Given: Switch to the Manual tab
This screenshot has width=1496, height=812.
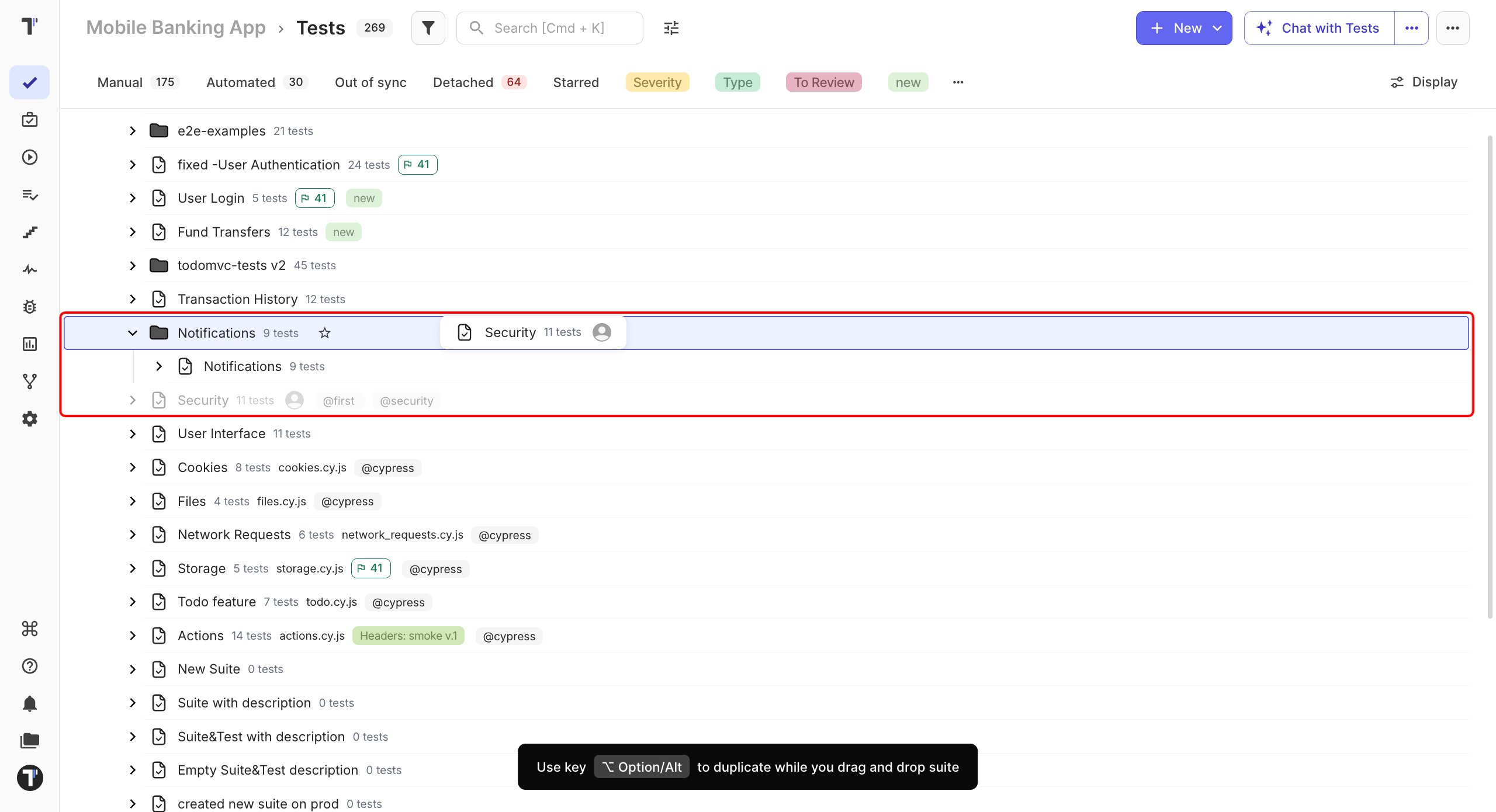Looking at the screenshot, I should click(137, 82).
